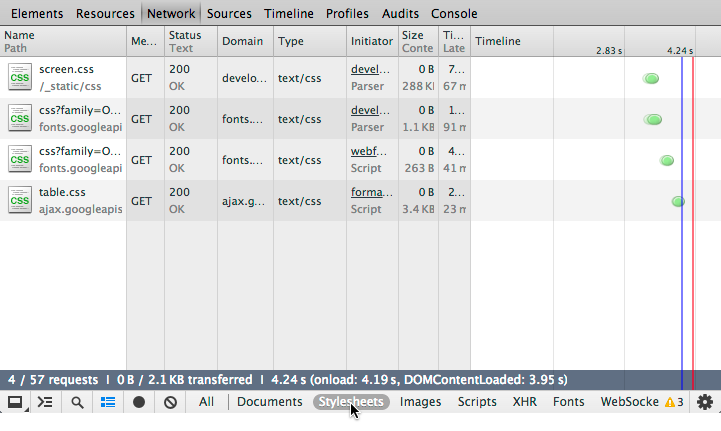The image size is (721, 431).
Task: Open the forma... initiator link
Action: [x=372, y=192]
